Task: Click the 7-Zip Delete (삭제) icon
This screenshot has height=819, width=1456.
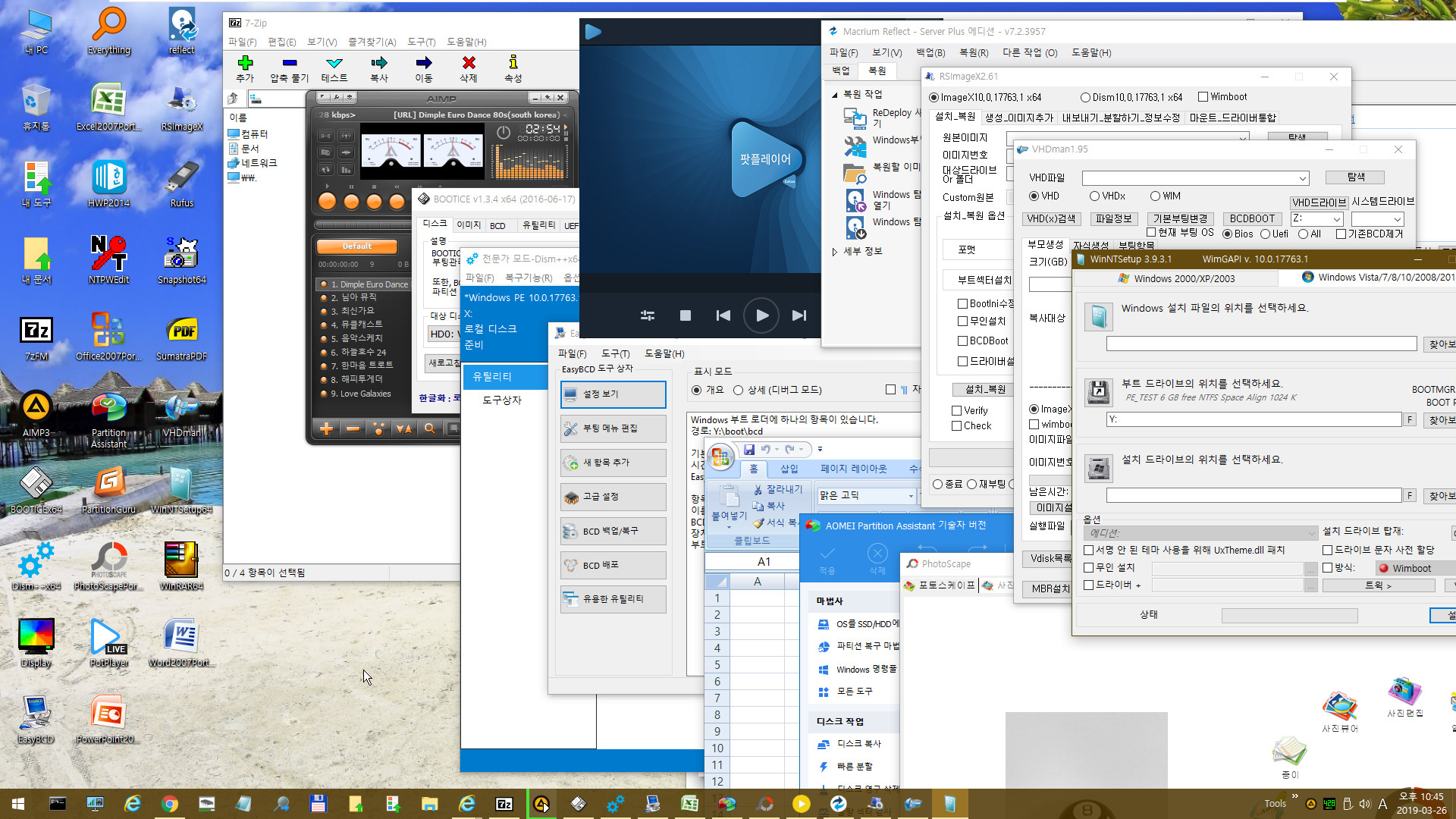Action: tap(469, 63)
